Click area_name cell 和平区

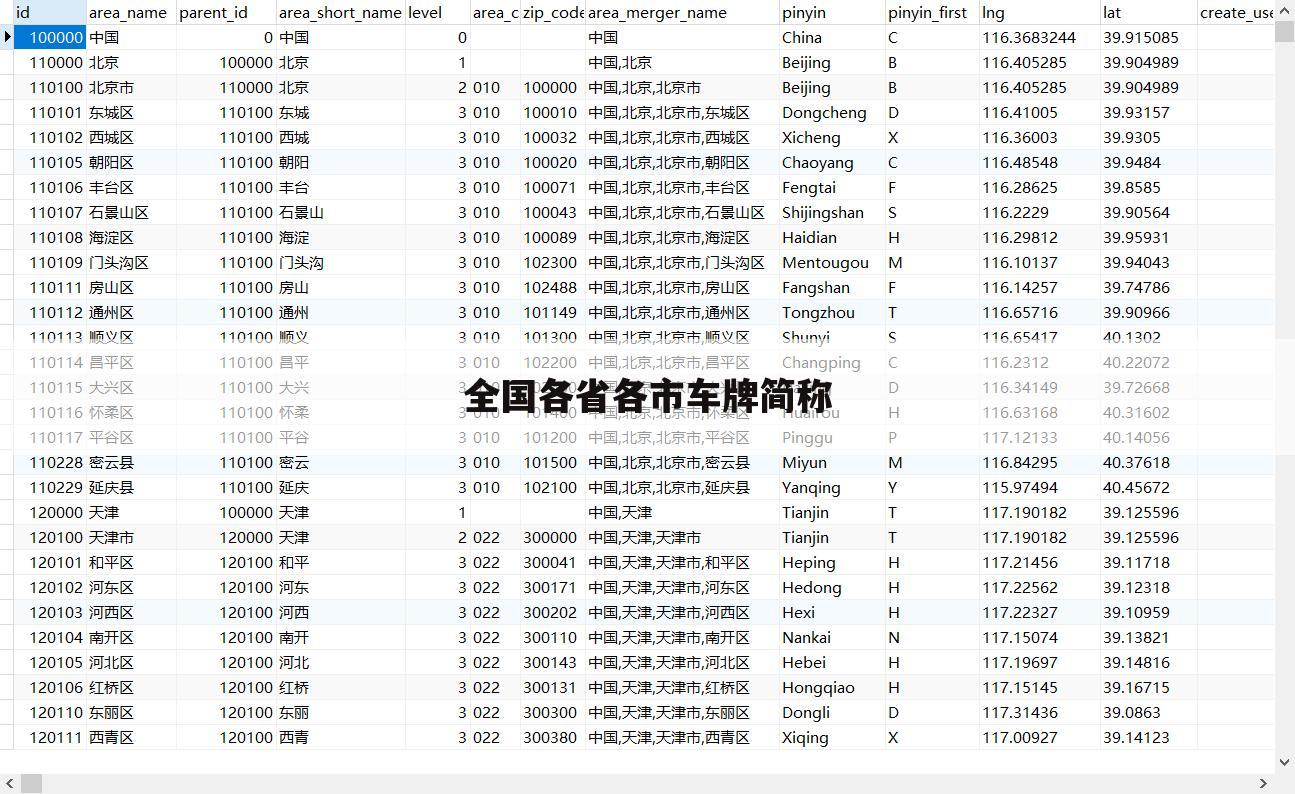[x=131, y=562]
